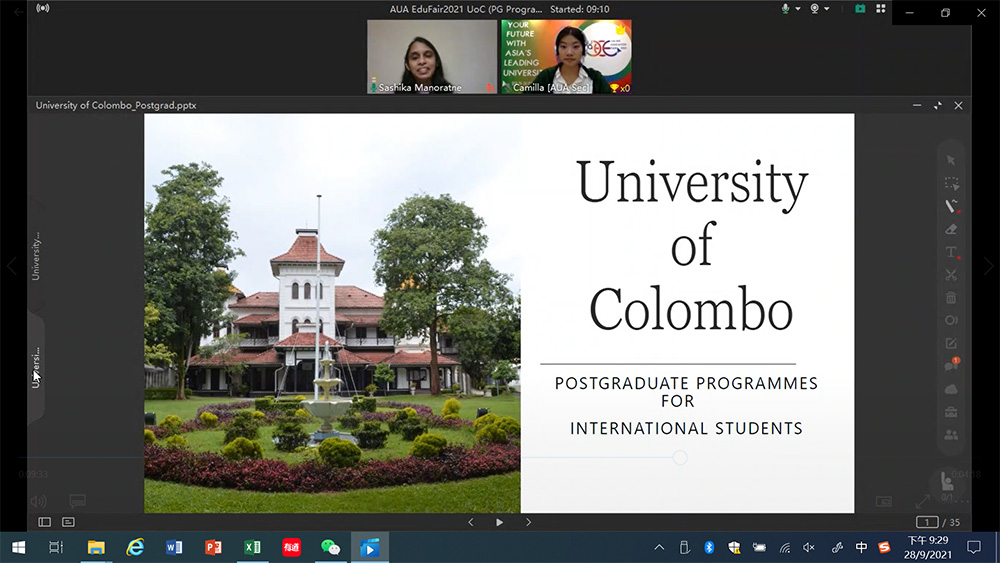Viewport: 1000px width, 563px height.
Task: Select the marquee selection tool
Action: click(951, 184)
